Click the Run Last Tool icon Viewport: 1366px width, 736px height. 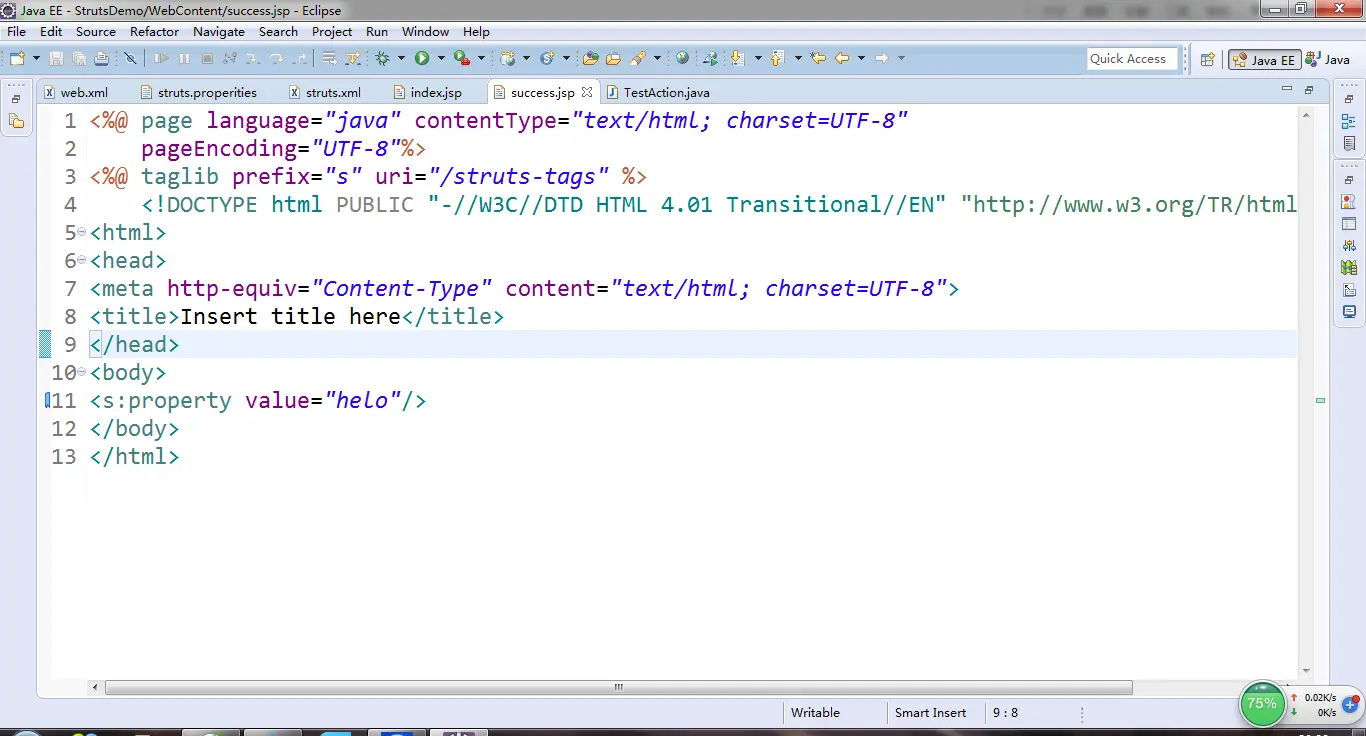[x=462, y=58]
